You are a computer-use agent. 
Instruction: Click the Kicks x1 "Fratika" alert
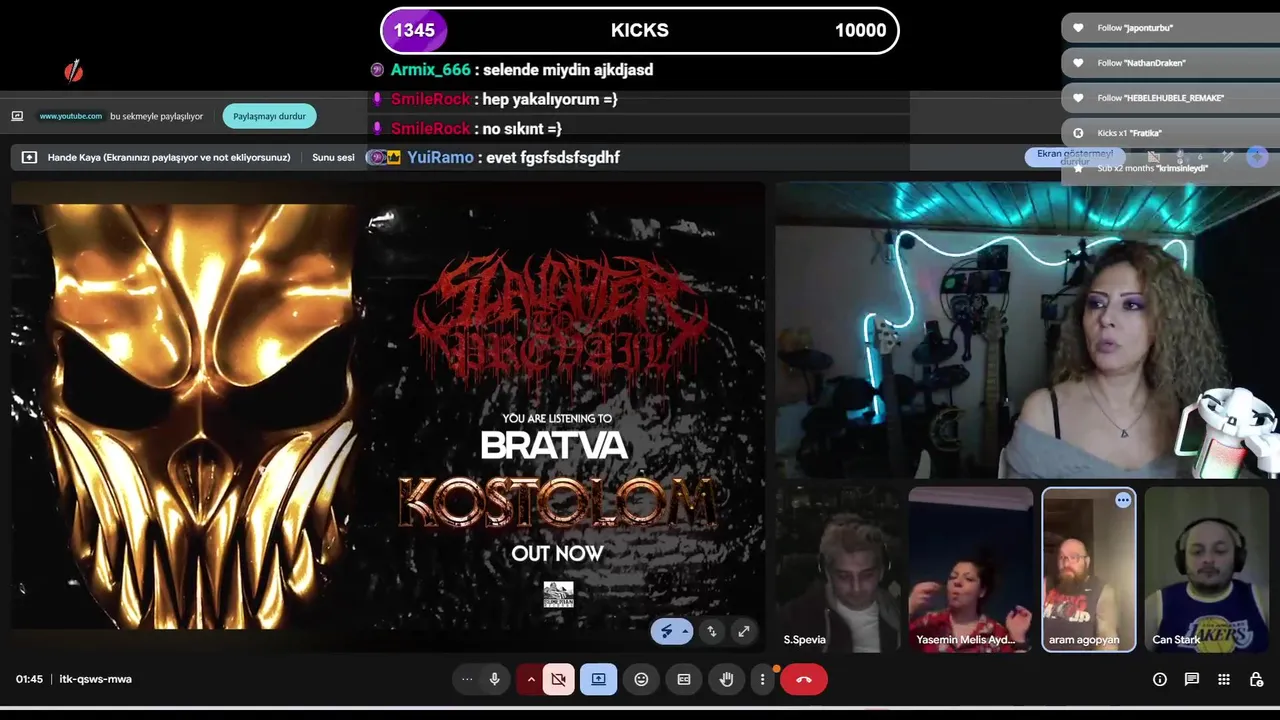pyautogui.click(x=1170, y=133)
